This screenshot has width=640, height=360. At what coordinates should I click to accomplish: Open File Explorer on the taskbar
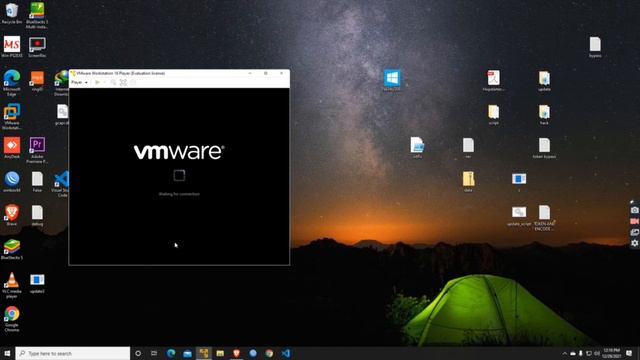click(x=220, y=353)
